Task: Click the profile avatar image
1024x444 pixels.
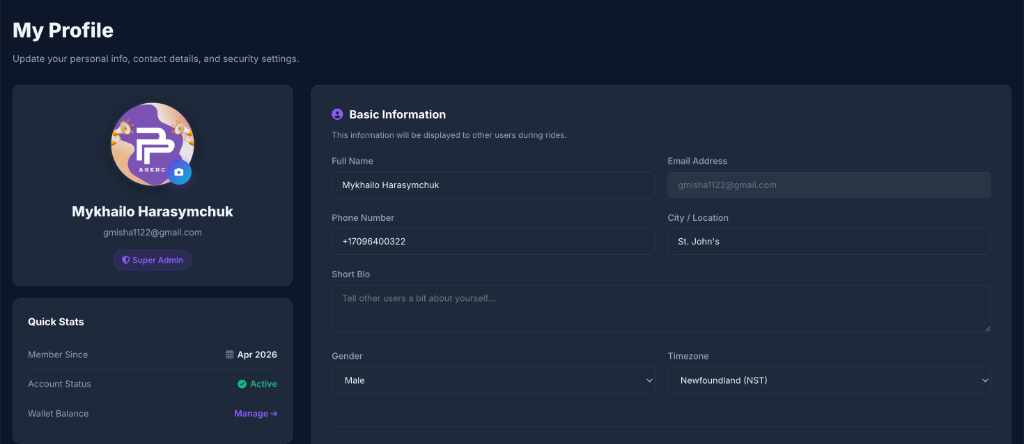Action: (152, 144)
